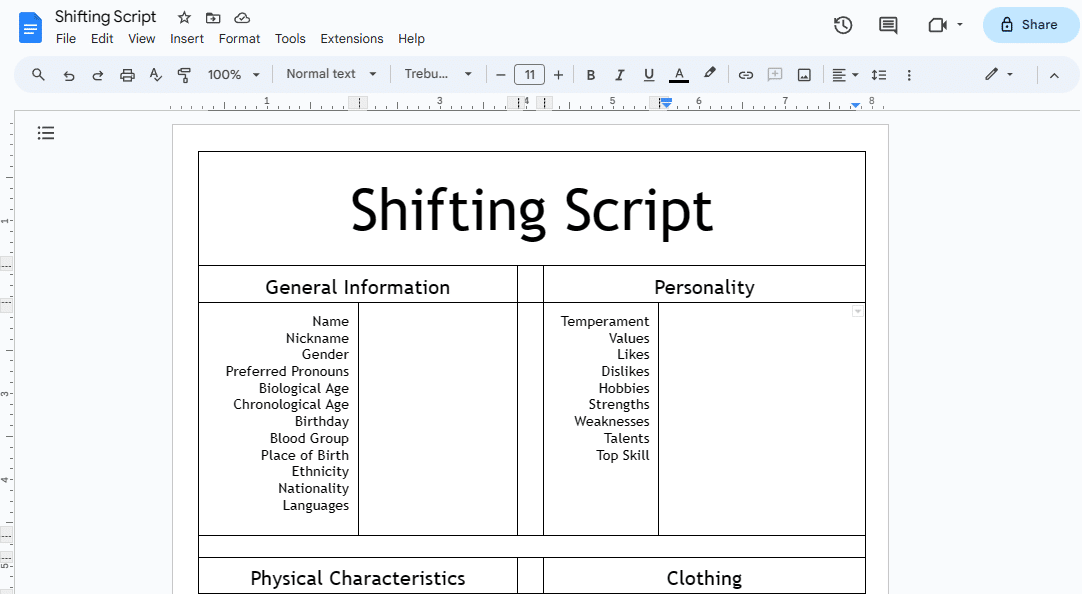This screenshot has height=594, width=1082.
Task: Open the text color picker
Action: 679,75
